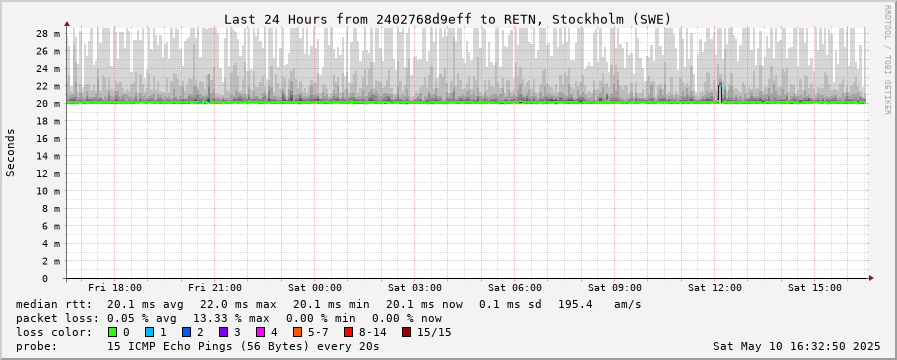
Task: Click the purple loss color 3 swatch
Action: click(x=223, y=332)
